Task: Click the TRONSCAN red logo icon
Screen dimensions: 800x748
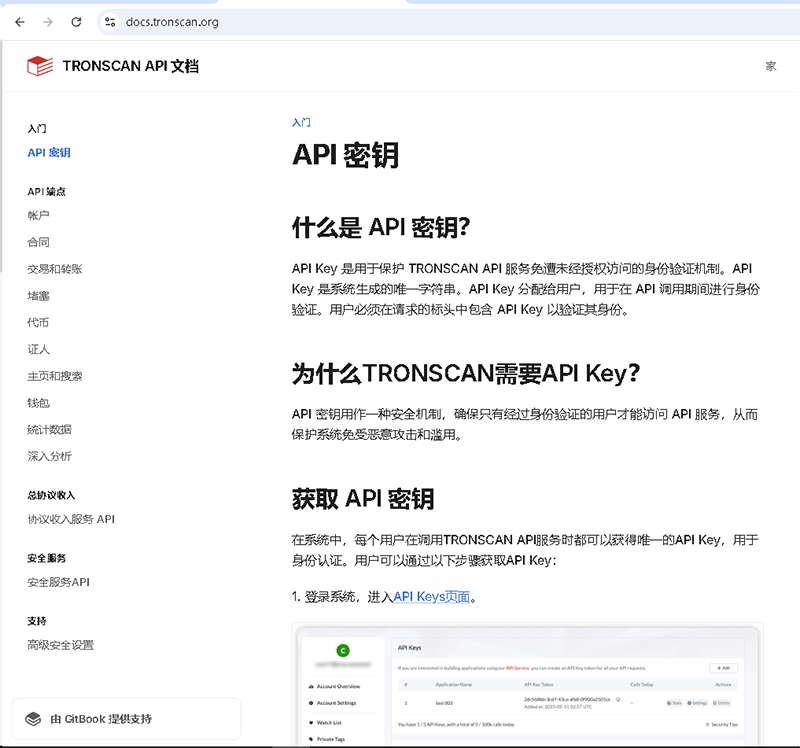Action: click(x=39, y=66)
